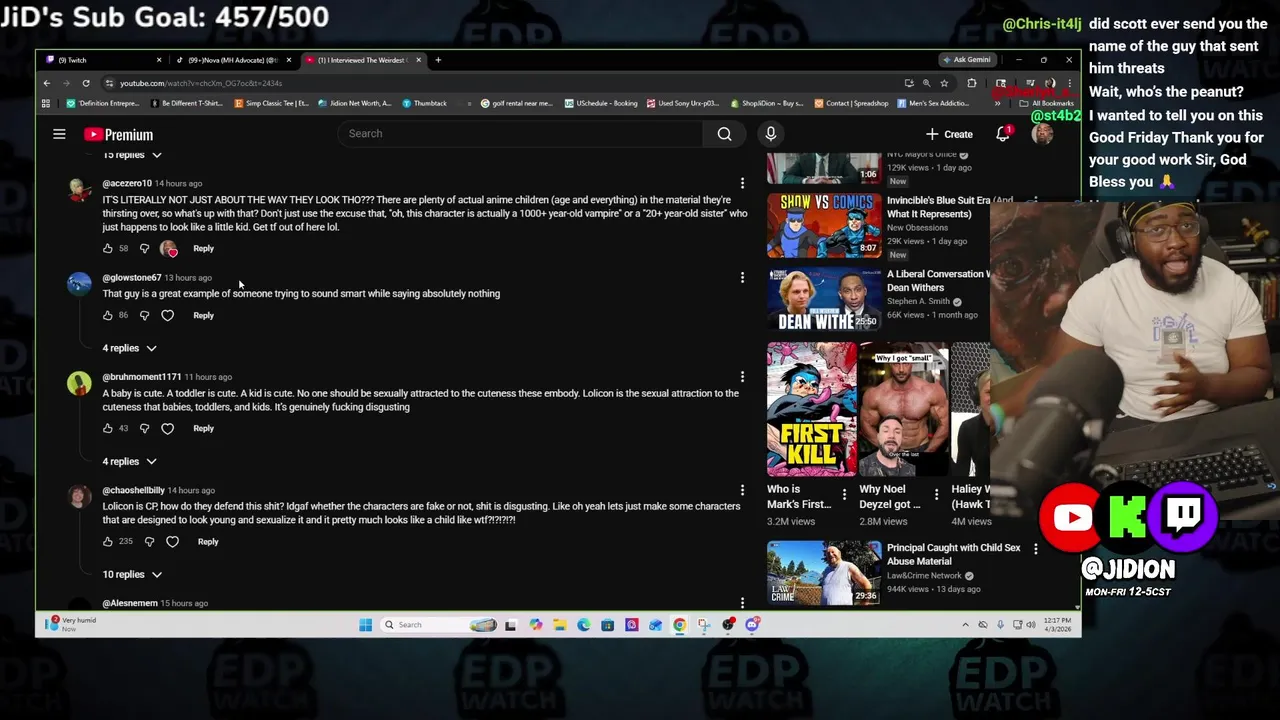The height and width of the screenshot is (720, 1280).
Task: Open more actions for @acezero10 comment
Action: 742,183
